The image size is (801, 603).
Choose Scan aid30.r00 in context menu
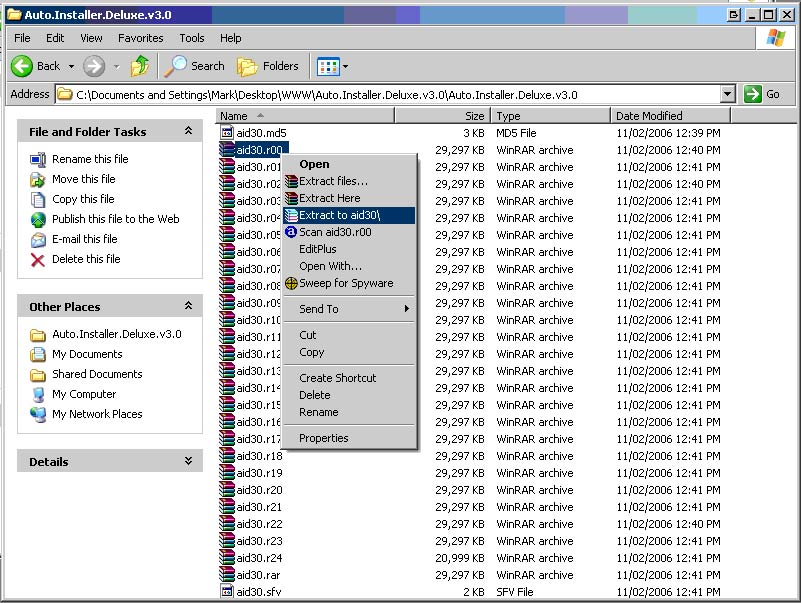[x=349, y=232]
